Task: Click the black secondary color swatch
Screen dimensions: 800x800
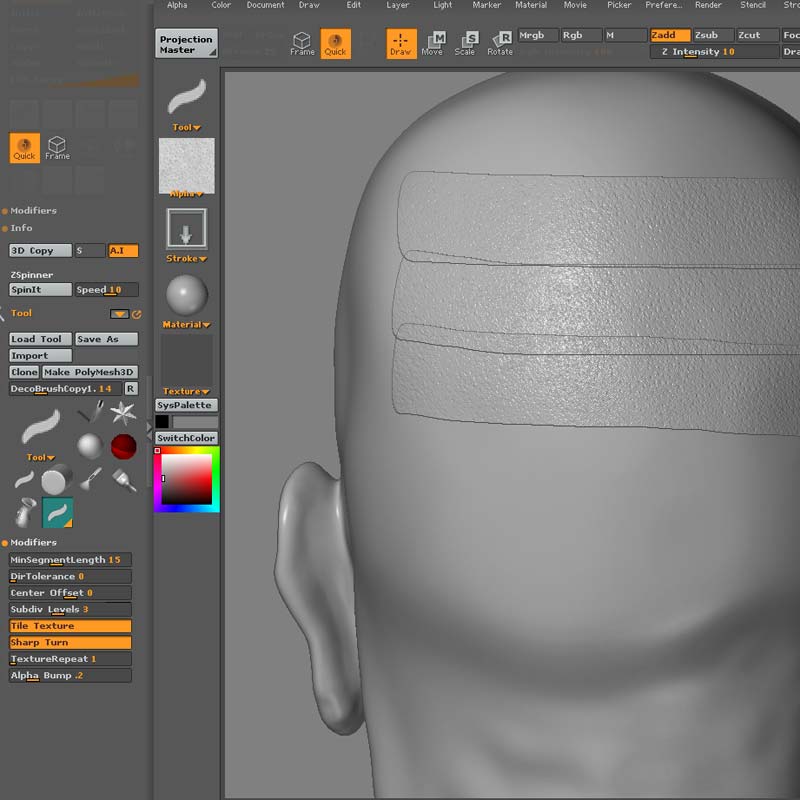Action: (162, 421)
